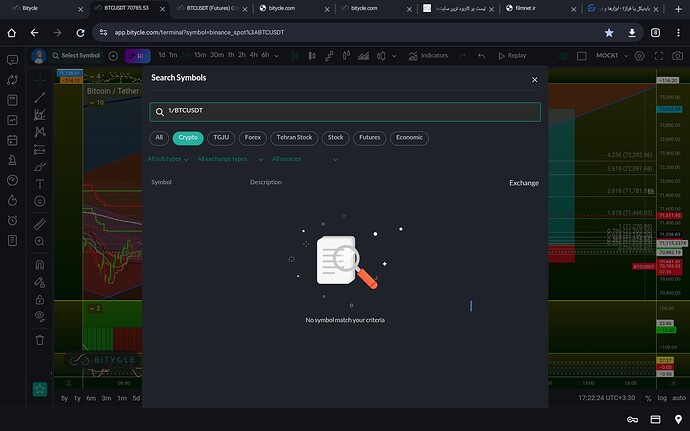Open the gauge meter sidebar icon
690x431 pixels.
coord(12,180)
